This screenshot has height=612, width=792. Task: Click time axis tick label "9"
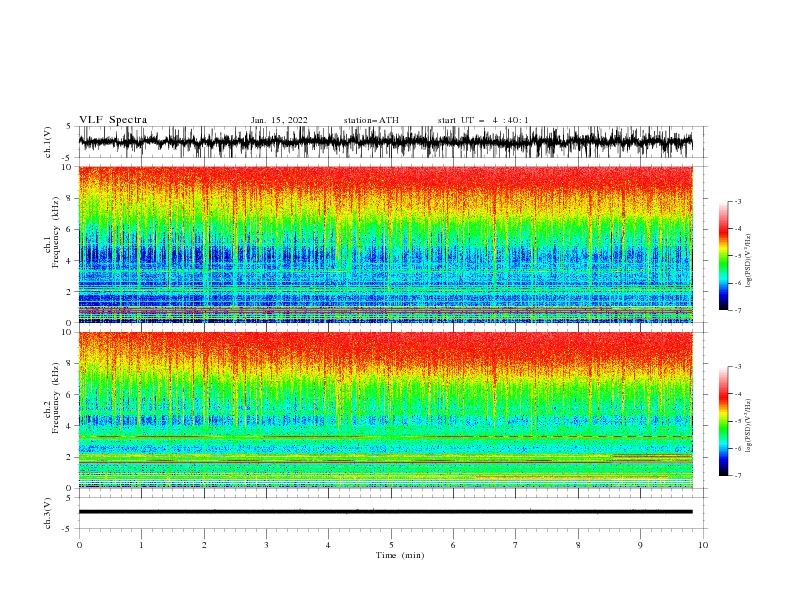pyautogui.click(x=640, y=545)
